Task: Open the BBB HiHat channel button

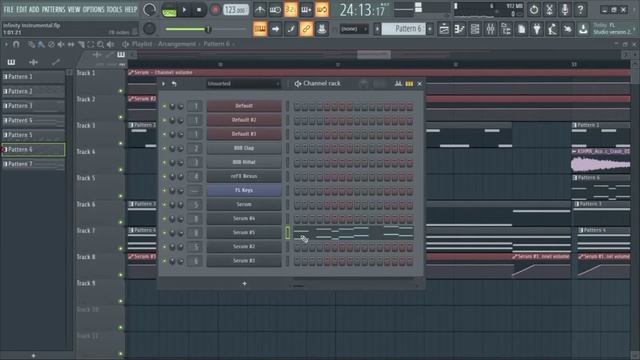Action: point(244,162)
